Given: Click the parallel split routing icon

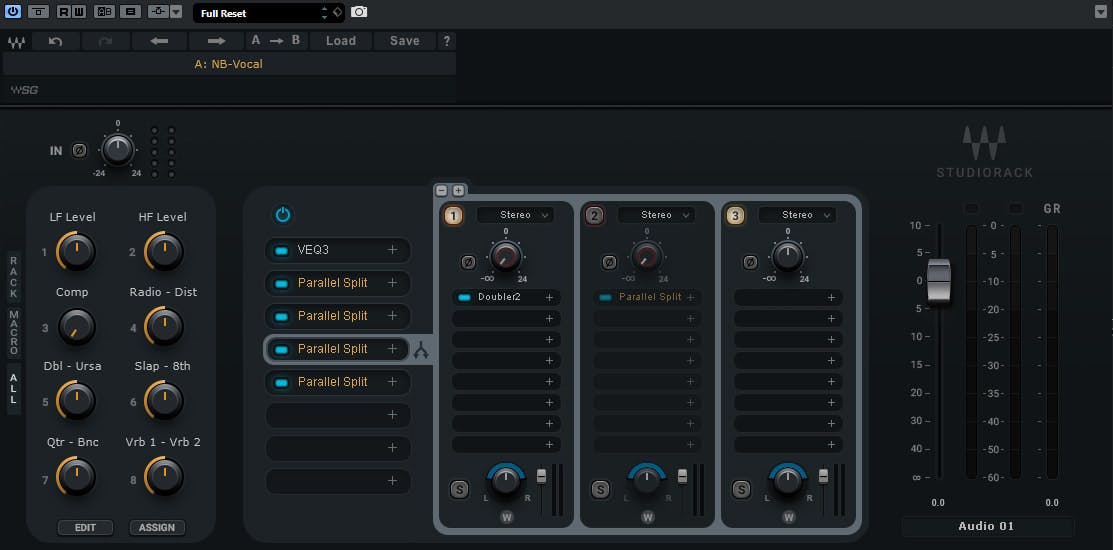Looking at the screenshot, I should pyautogui.click(x=422, y=350).
